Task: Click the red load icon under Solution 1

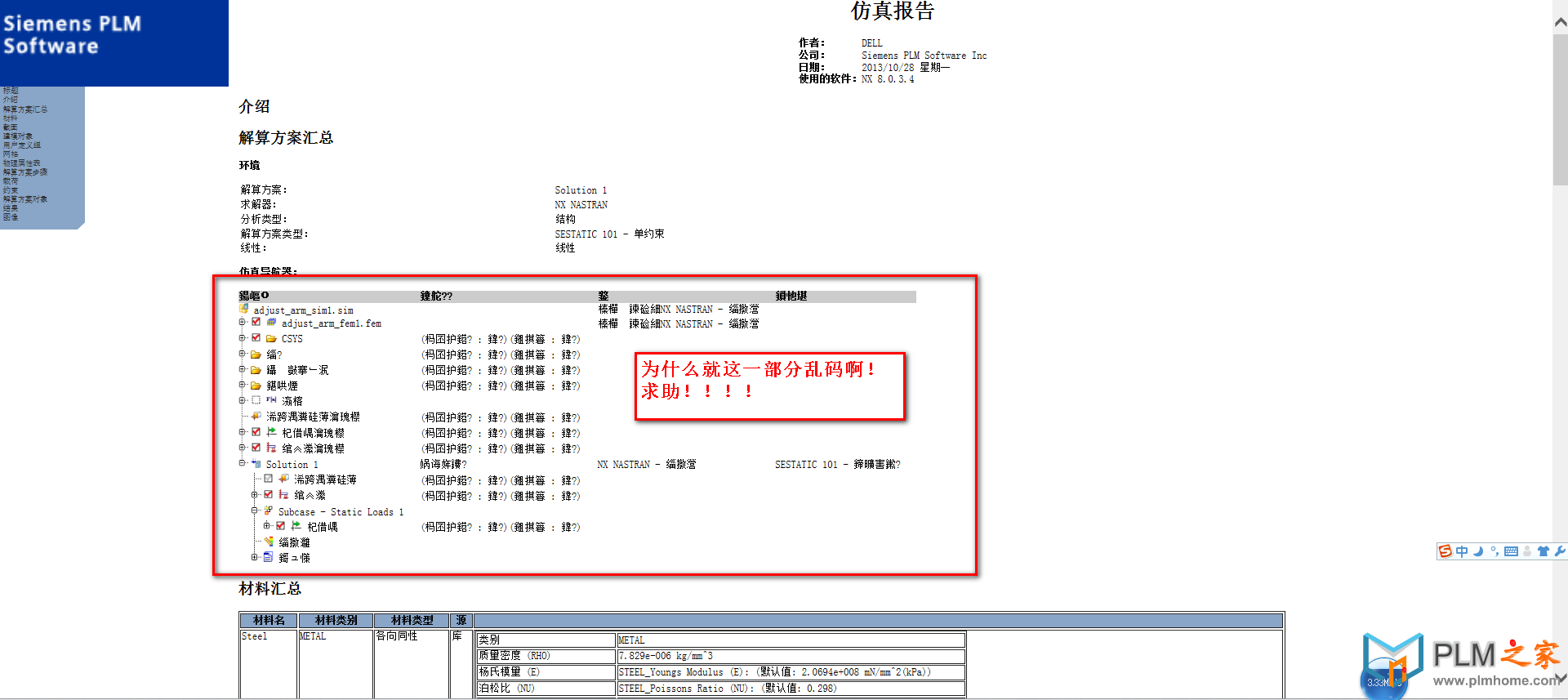Action: [x=283, y=495]
